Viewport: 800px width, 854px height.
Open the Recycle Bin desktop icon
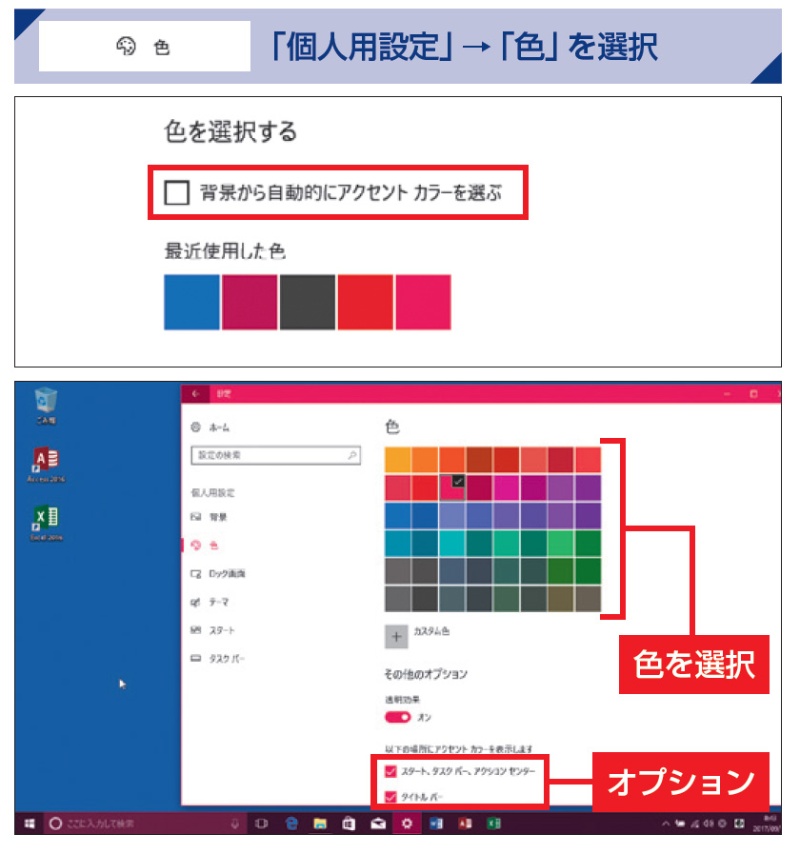click(x=45, y=402)
